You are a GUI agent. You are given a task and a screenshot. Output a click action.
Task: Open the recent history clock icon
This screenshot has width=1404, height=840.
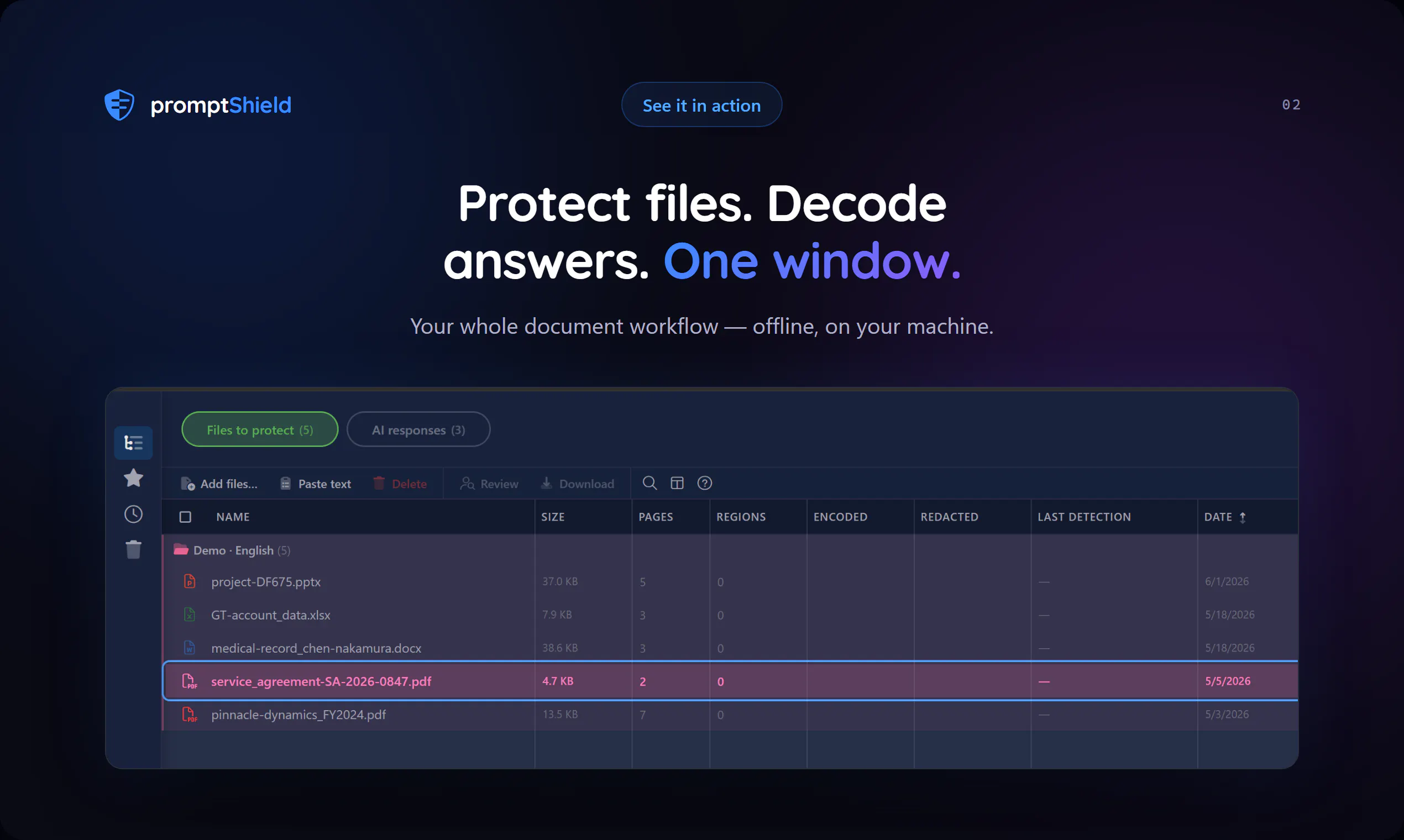(x=134, y=514)
